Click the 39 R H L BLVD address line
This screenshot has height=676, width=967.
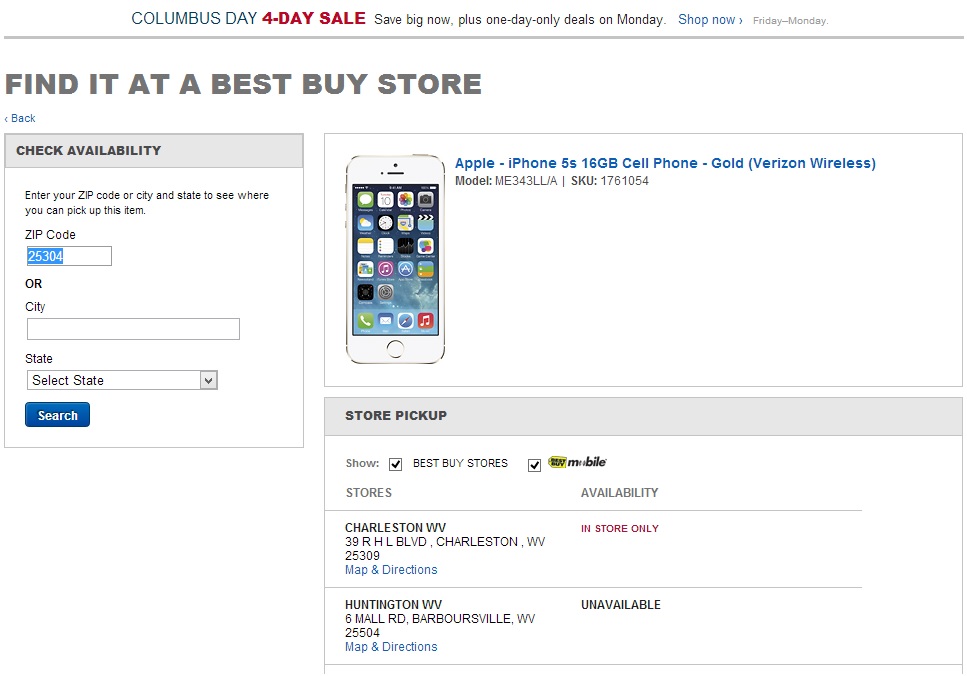[x=445, y=542]
